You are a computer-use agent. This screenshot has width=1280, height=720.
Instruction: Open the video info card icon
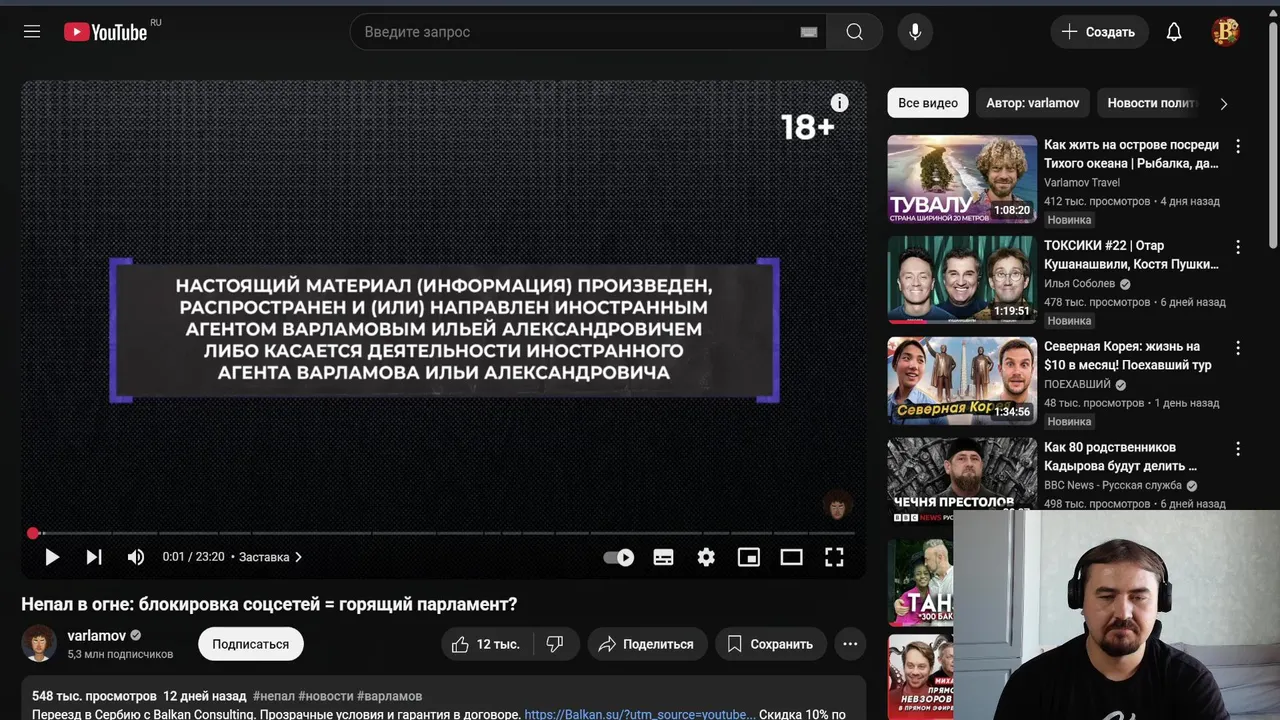[839, 102]
